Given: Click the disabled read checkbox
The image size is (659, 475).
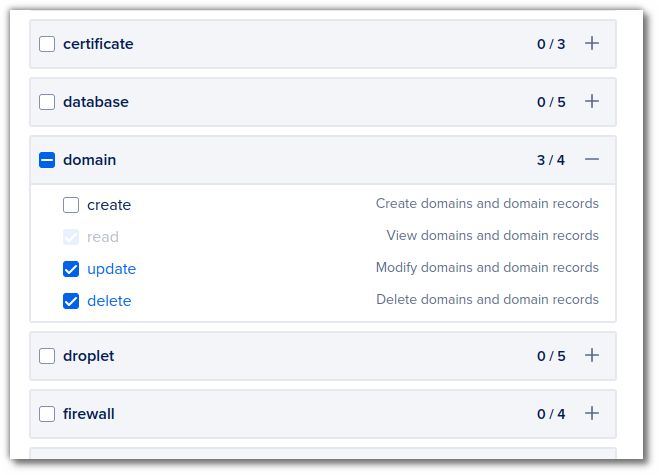Looking at the screenshot, I should coord(71,237).
